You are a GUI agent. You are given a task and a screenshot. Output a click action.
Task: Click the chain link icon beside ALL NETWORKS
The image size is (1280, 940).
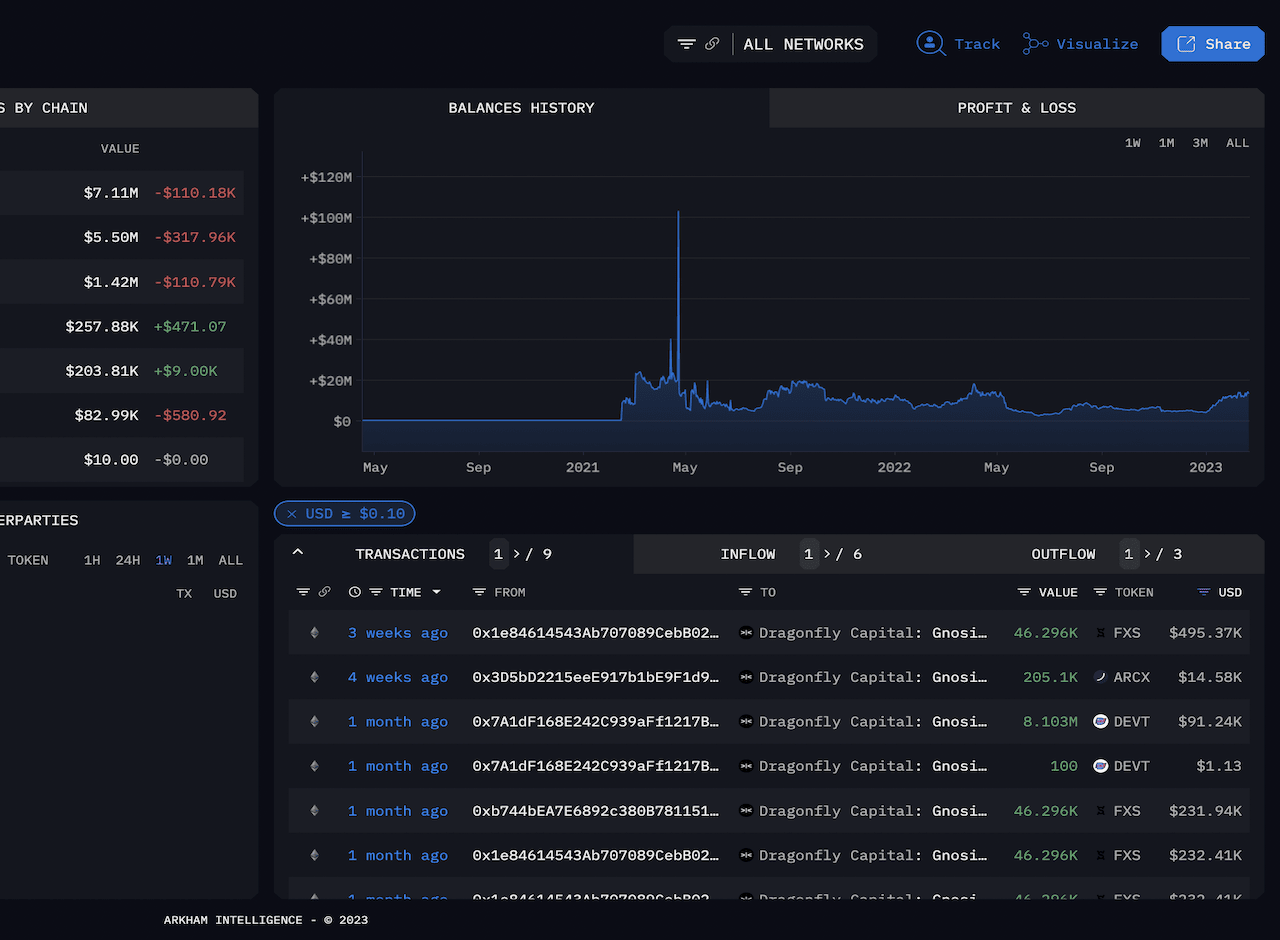(x=712, y=44)
